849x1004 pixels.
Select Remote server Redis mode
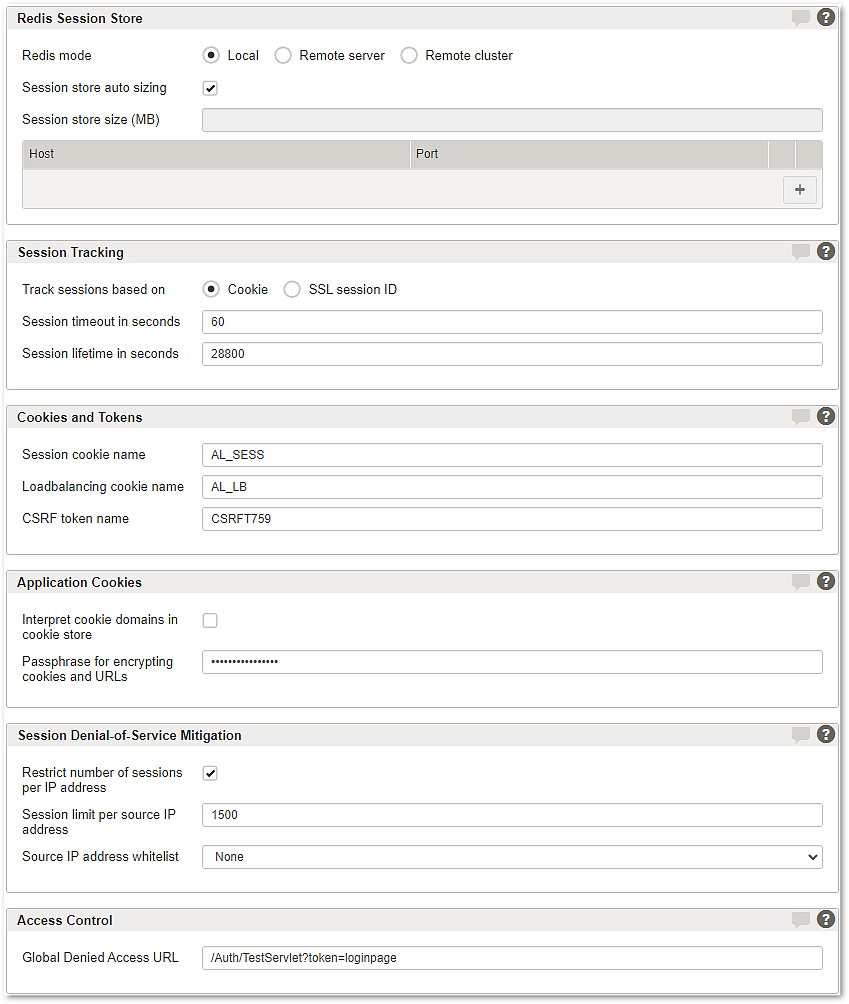coord(283,56)
